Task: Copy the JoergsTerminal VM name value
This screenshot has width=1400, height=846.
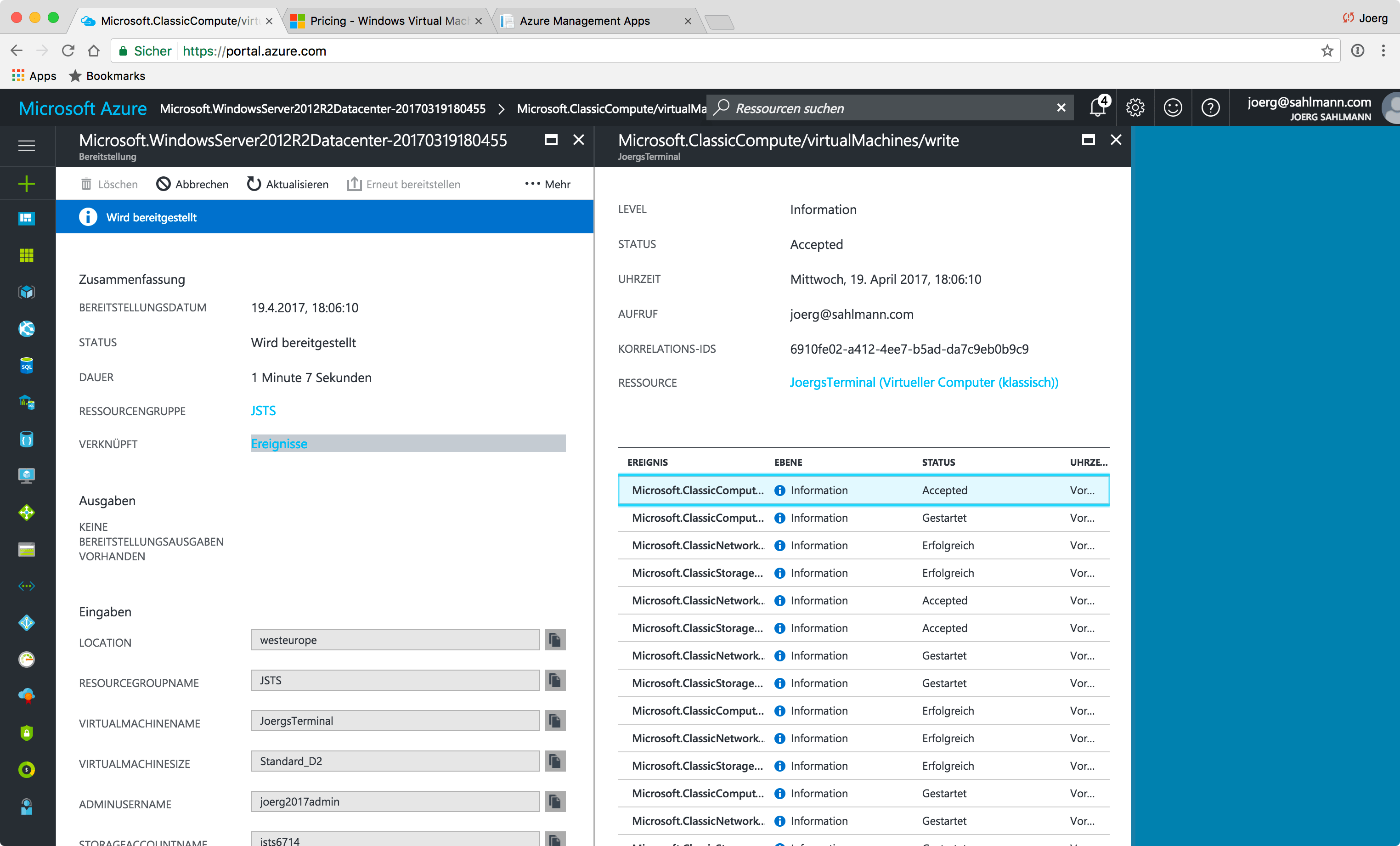Action: point(555,721)
